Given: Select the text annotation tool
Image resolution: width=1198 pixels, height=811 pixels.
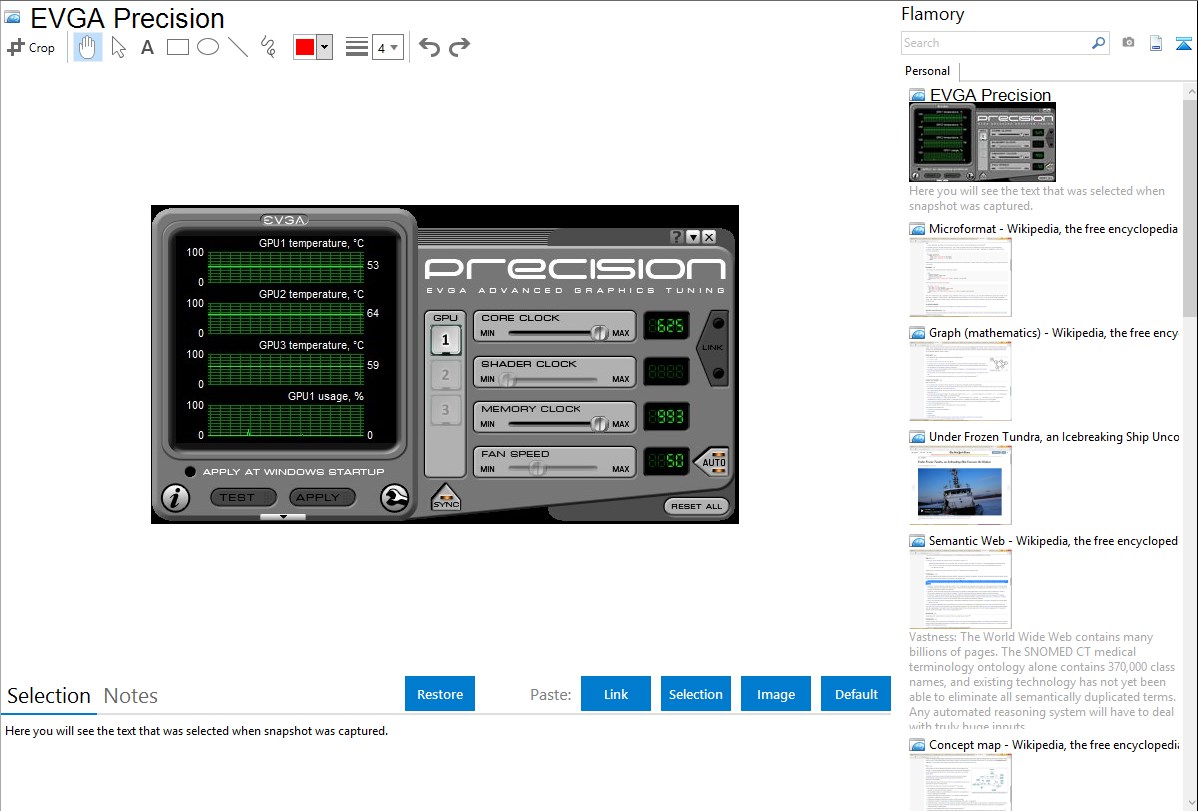Looking at the screenshot, I should click(x=147, y=47).
